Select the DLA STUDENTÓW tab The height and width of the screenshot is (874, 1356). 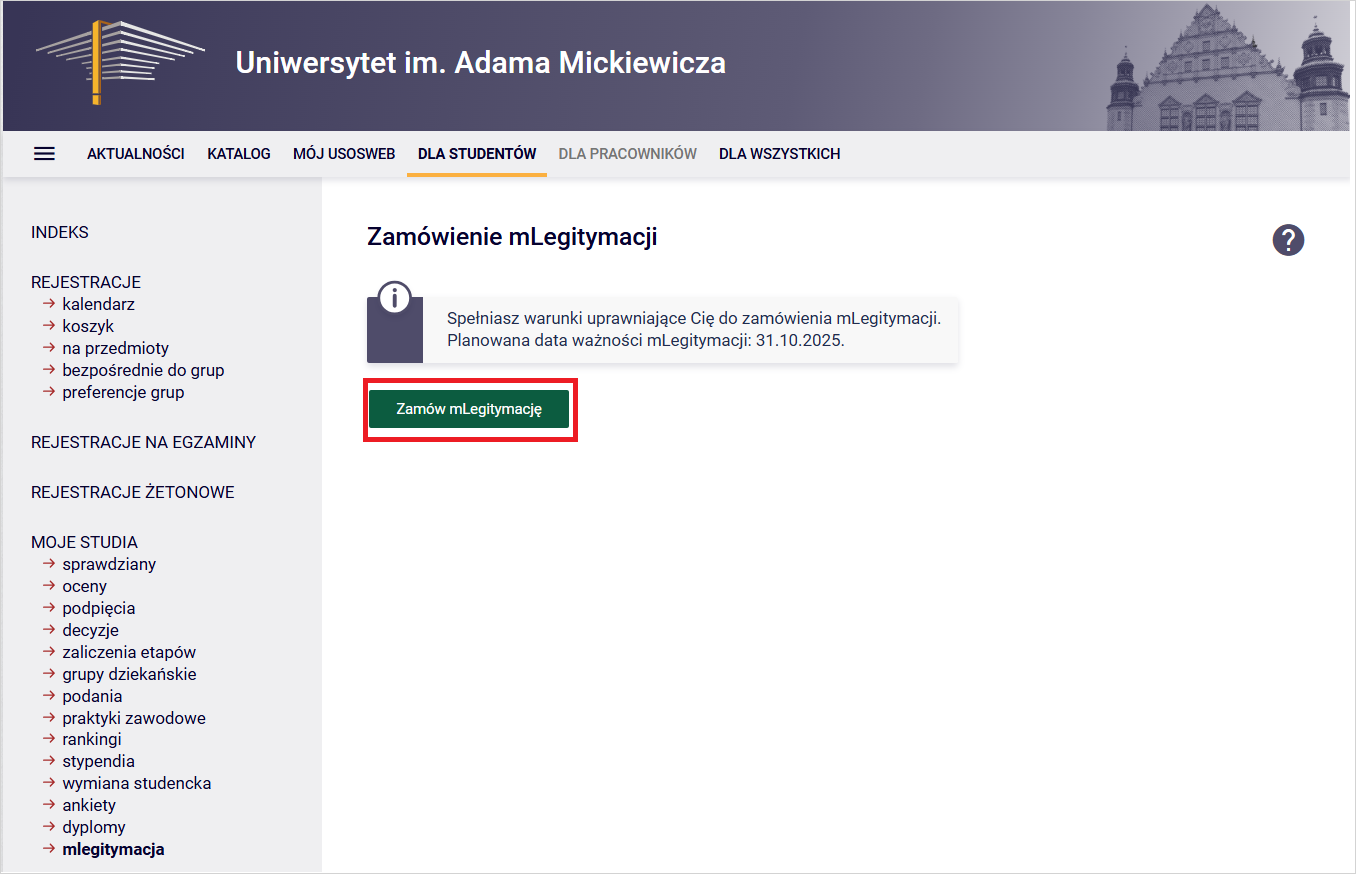477,154
